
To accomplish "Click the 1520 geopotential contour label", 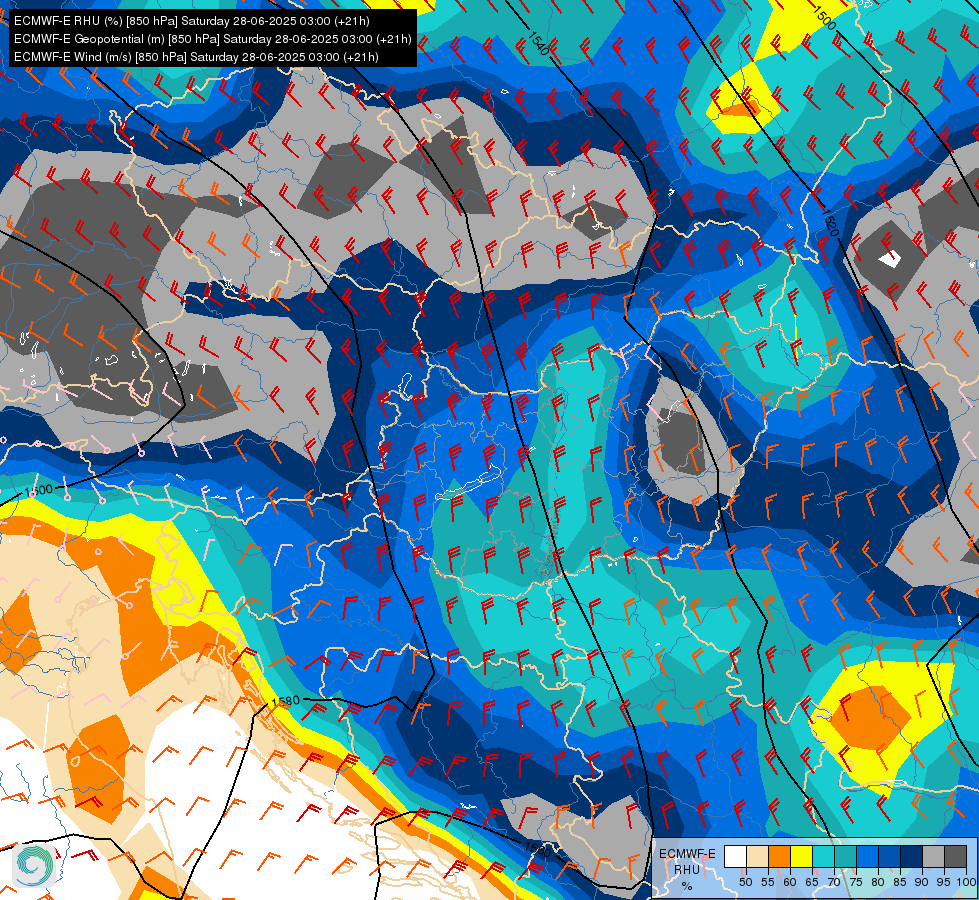I will (x=829, y=222).
